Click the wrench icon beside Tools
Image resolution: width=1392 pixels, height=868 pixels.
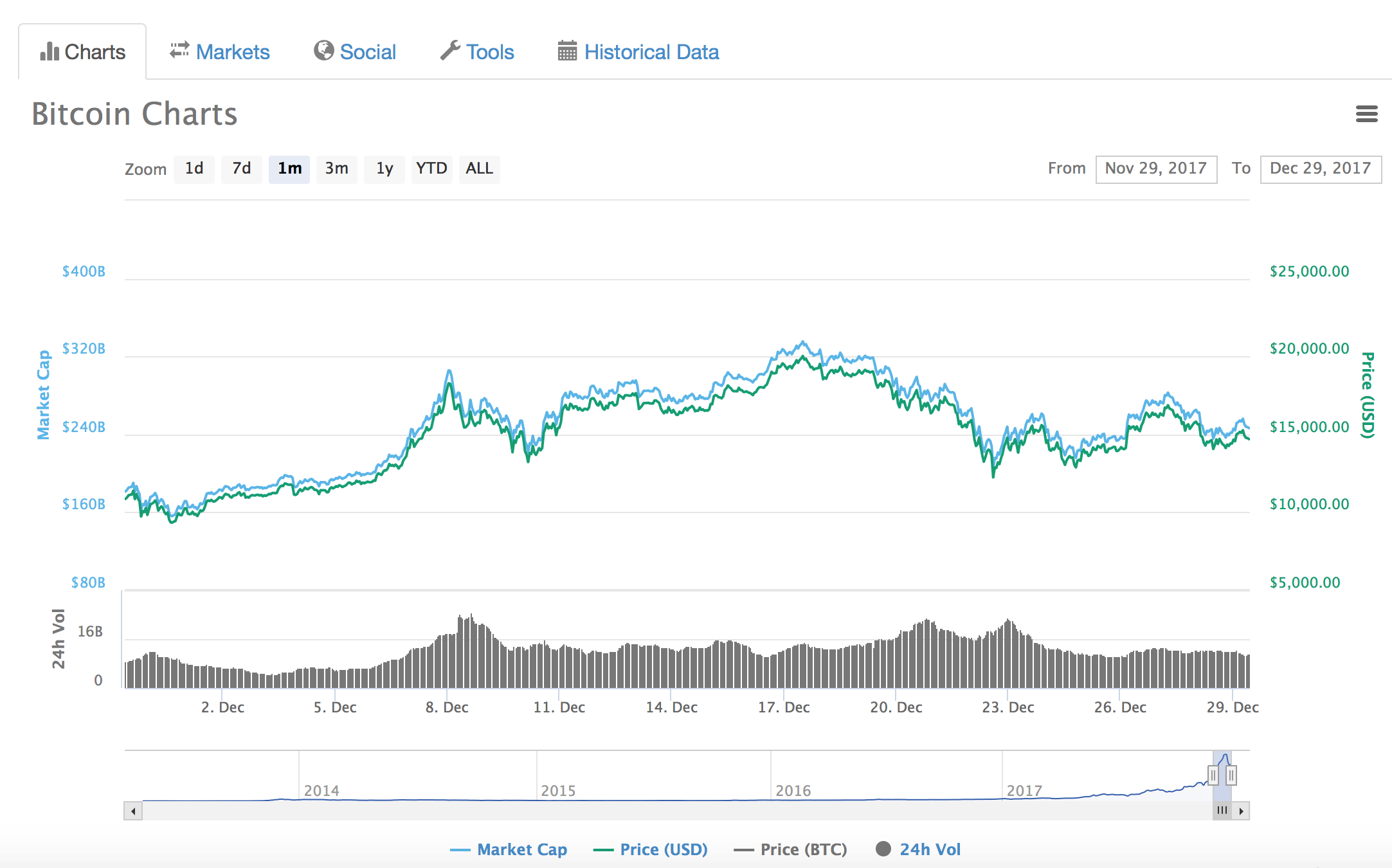click(x=450, y=50)
